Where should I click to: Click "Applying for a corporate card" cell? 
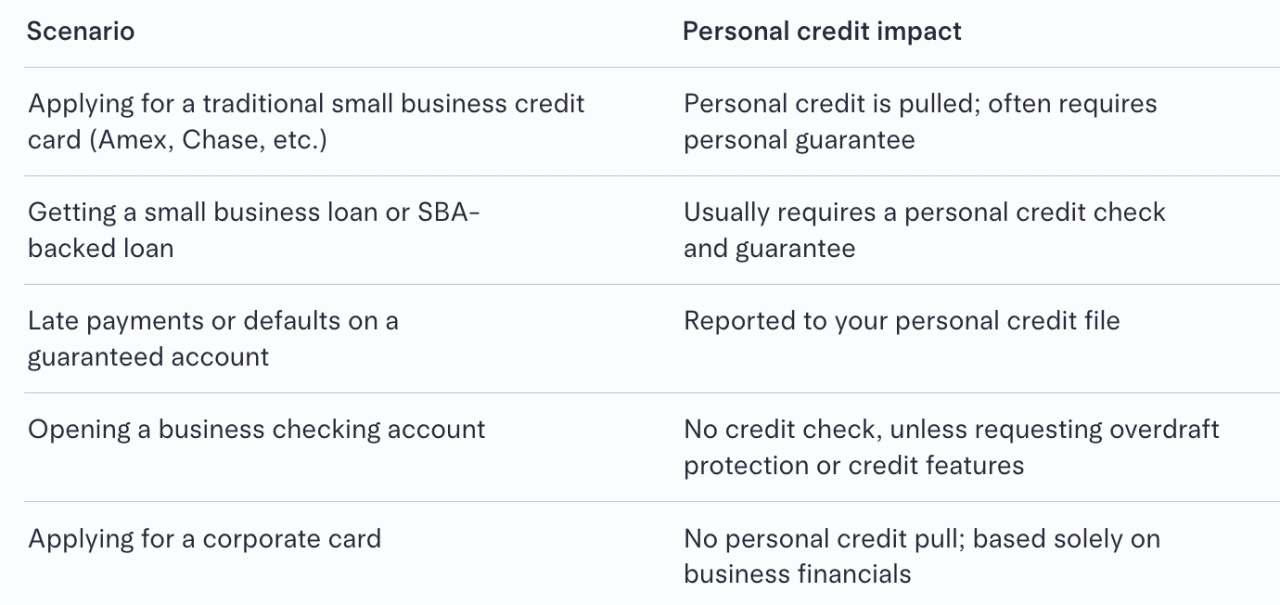click(x=204, y=539)
